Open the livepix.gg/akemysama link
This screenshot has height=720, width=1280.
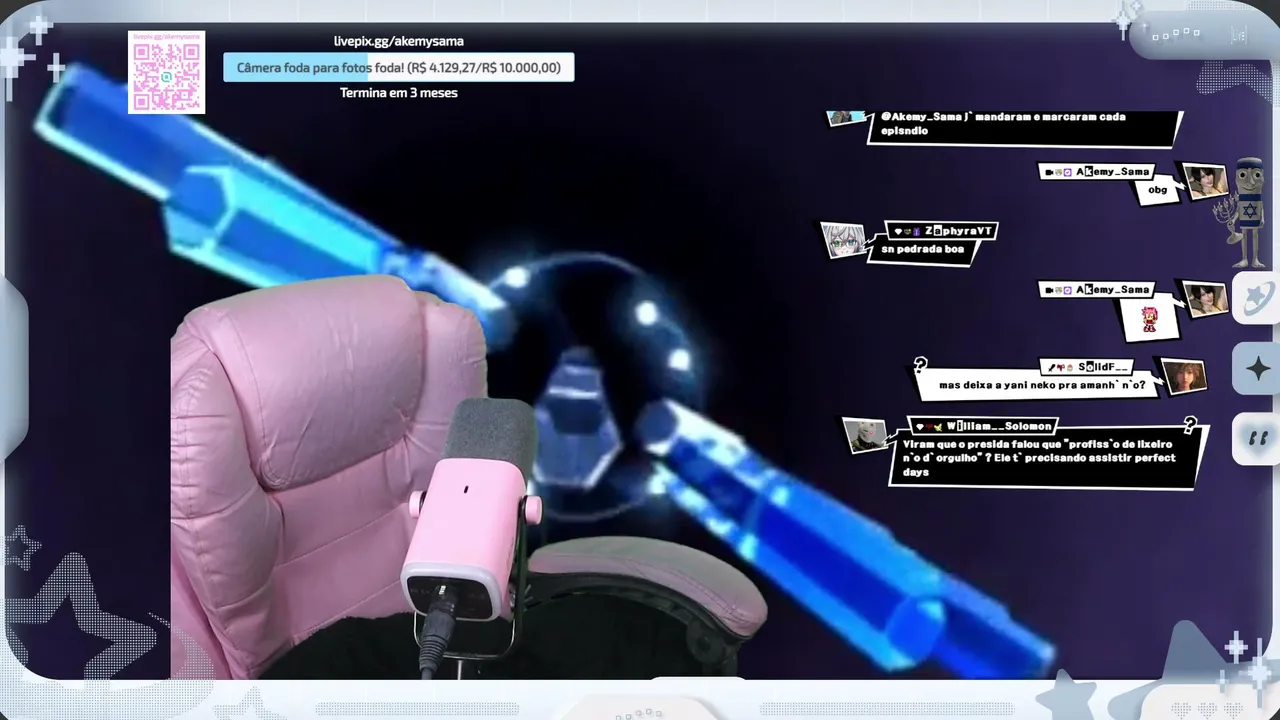398,41
